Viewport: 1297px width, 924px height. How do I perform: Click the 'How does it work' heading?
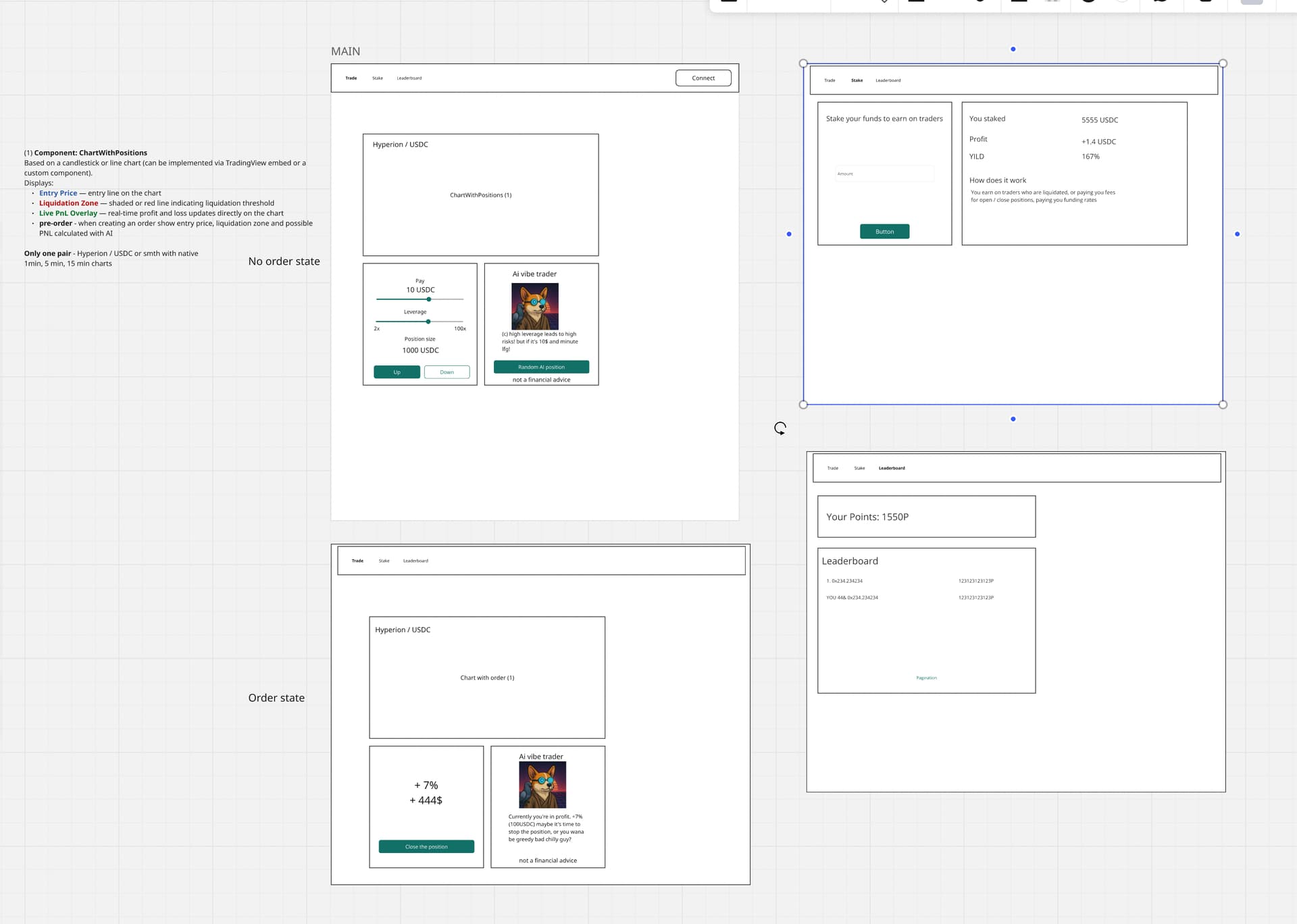pyautogui.click(x=998, y=180)
